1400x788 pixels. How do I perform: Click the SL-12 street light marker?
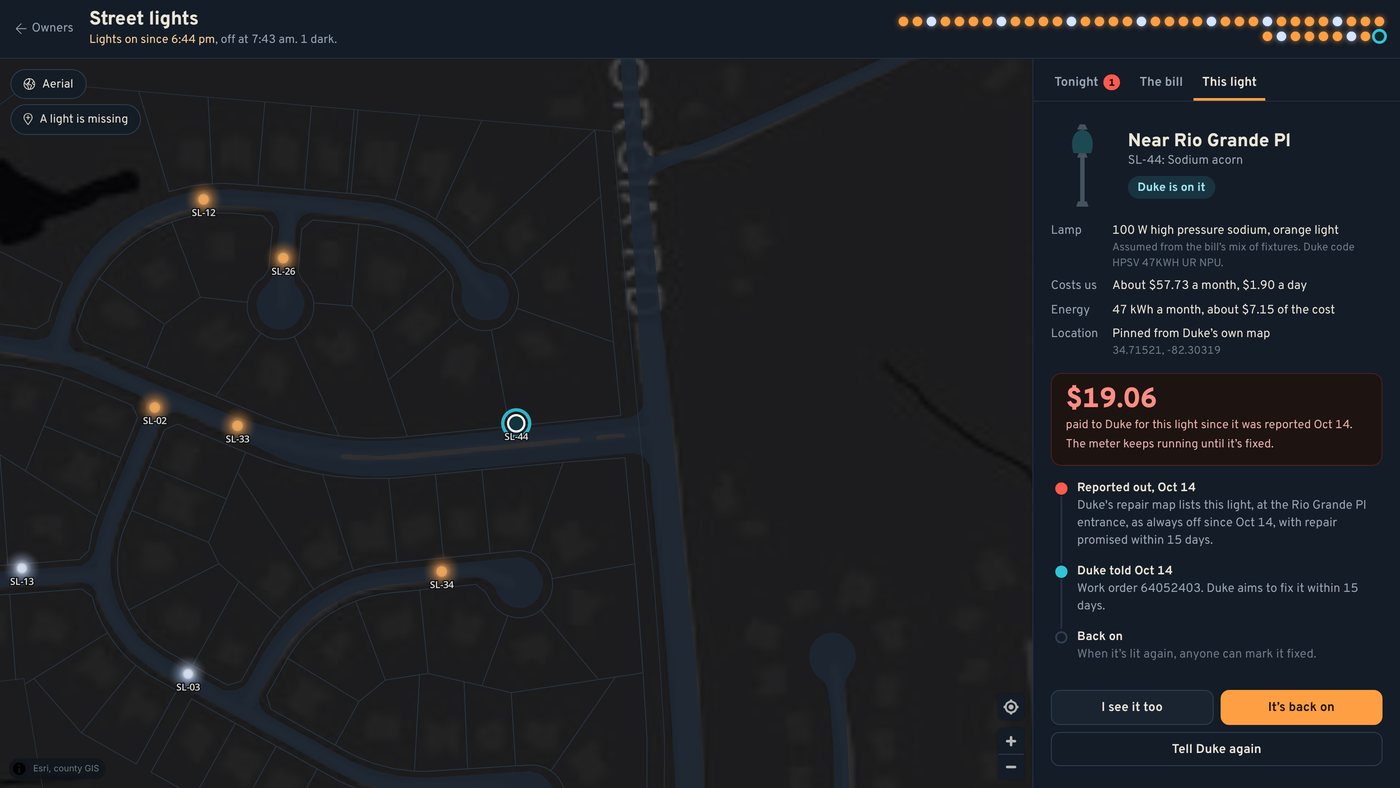coord(203,199)
